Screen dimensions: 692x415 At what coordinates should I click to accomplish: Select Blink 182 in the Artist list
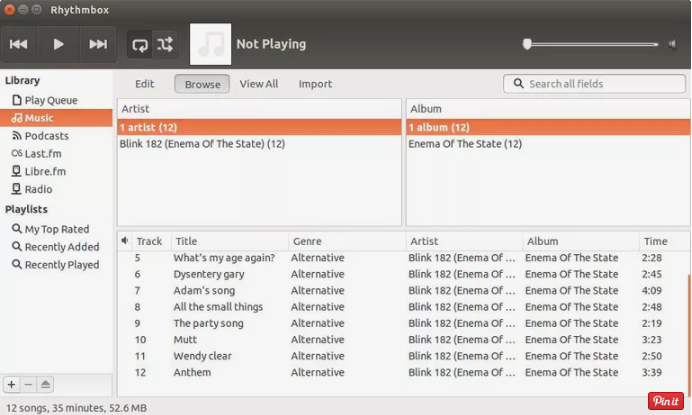[259, 144]
